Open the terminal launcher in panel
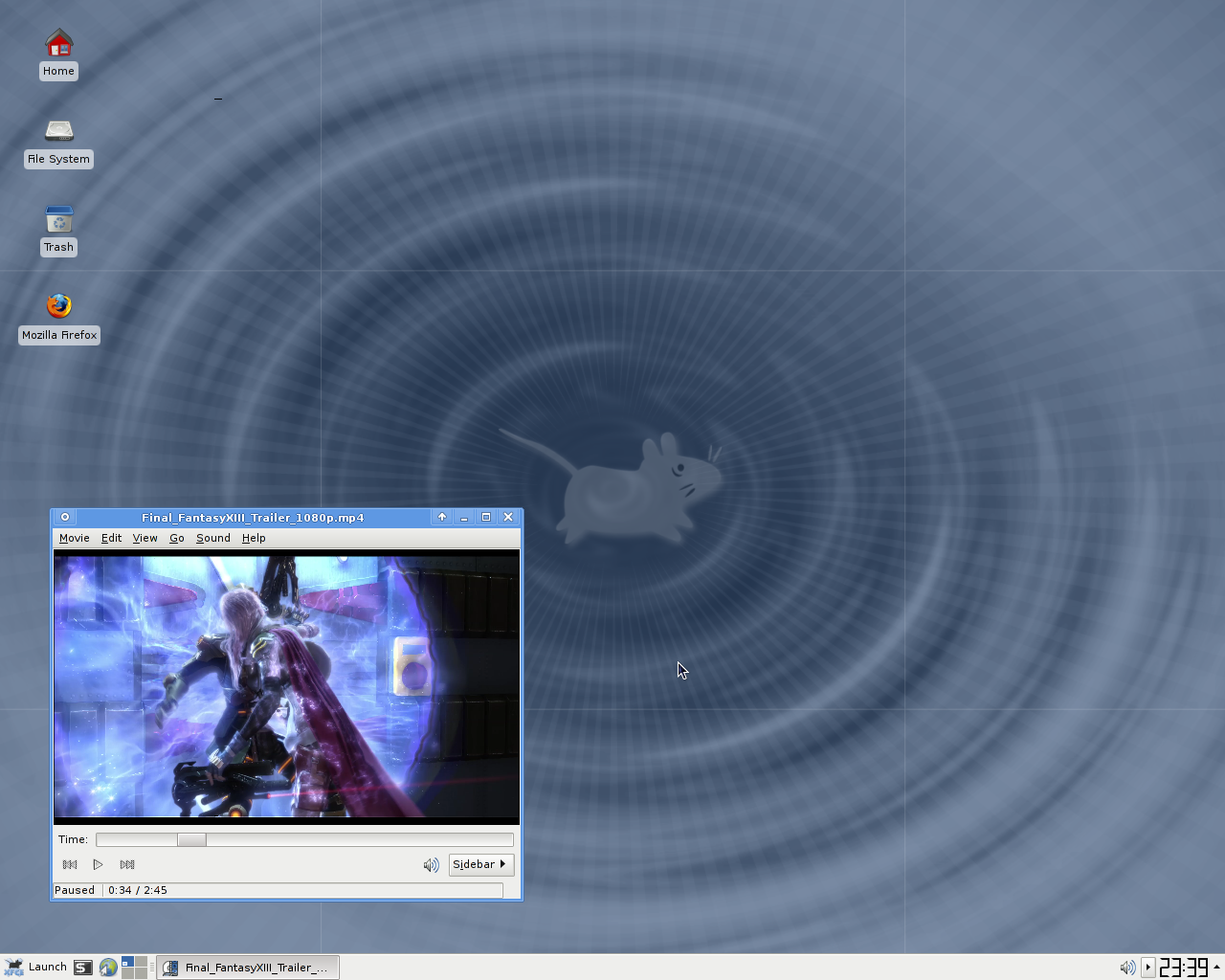1225x980 pixels. click(x=83, y=968)
